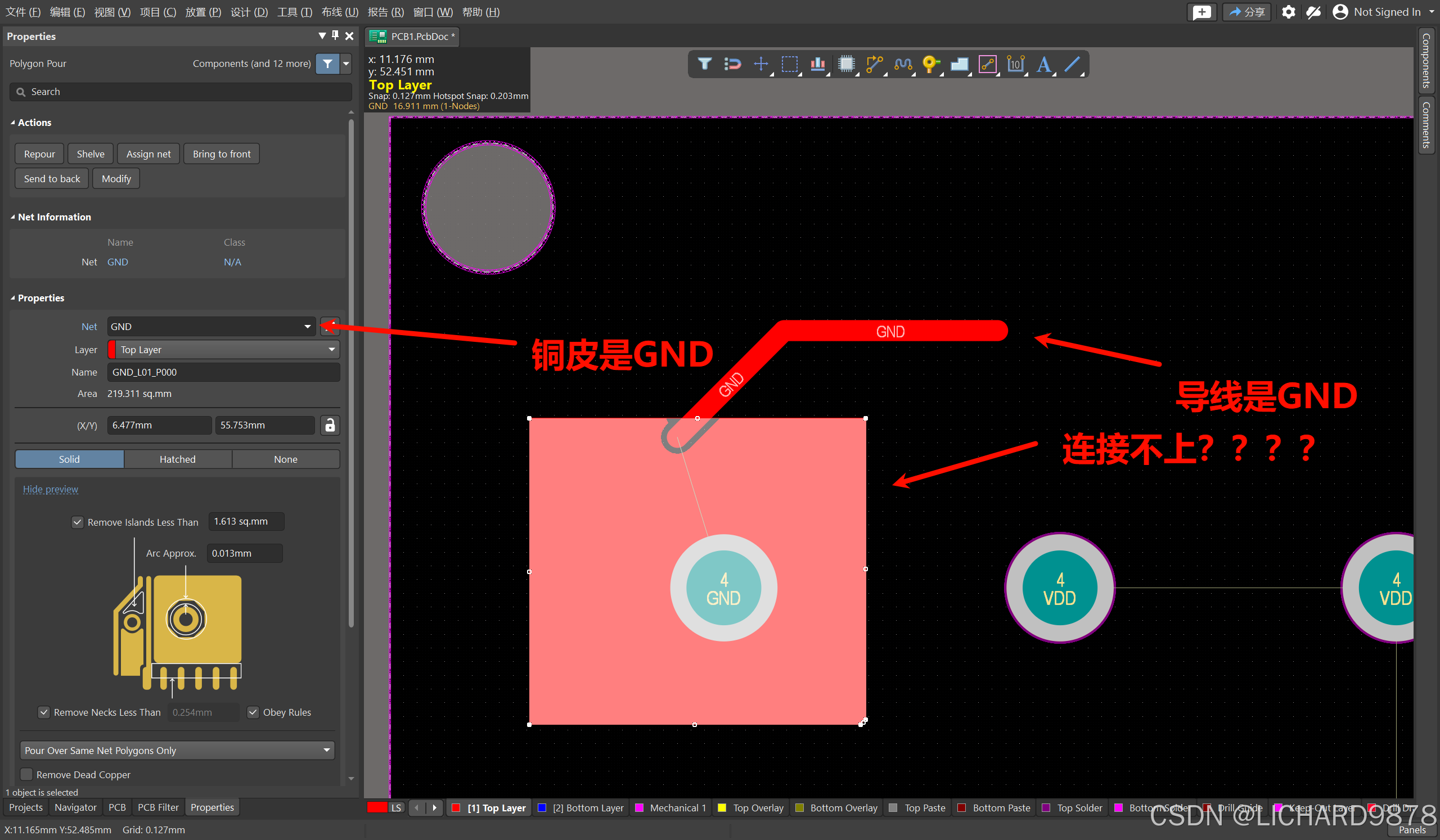Click the Place Via tool icon
1440x840 pixels.
(930, 64)
